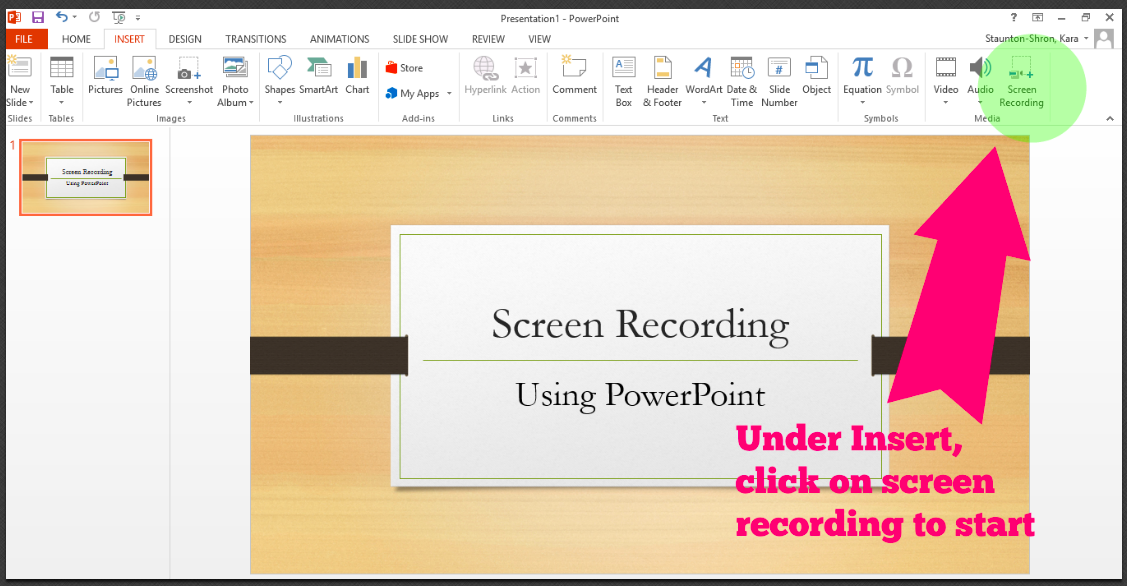Open the Undo history dropdown

tap(75, 17)
